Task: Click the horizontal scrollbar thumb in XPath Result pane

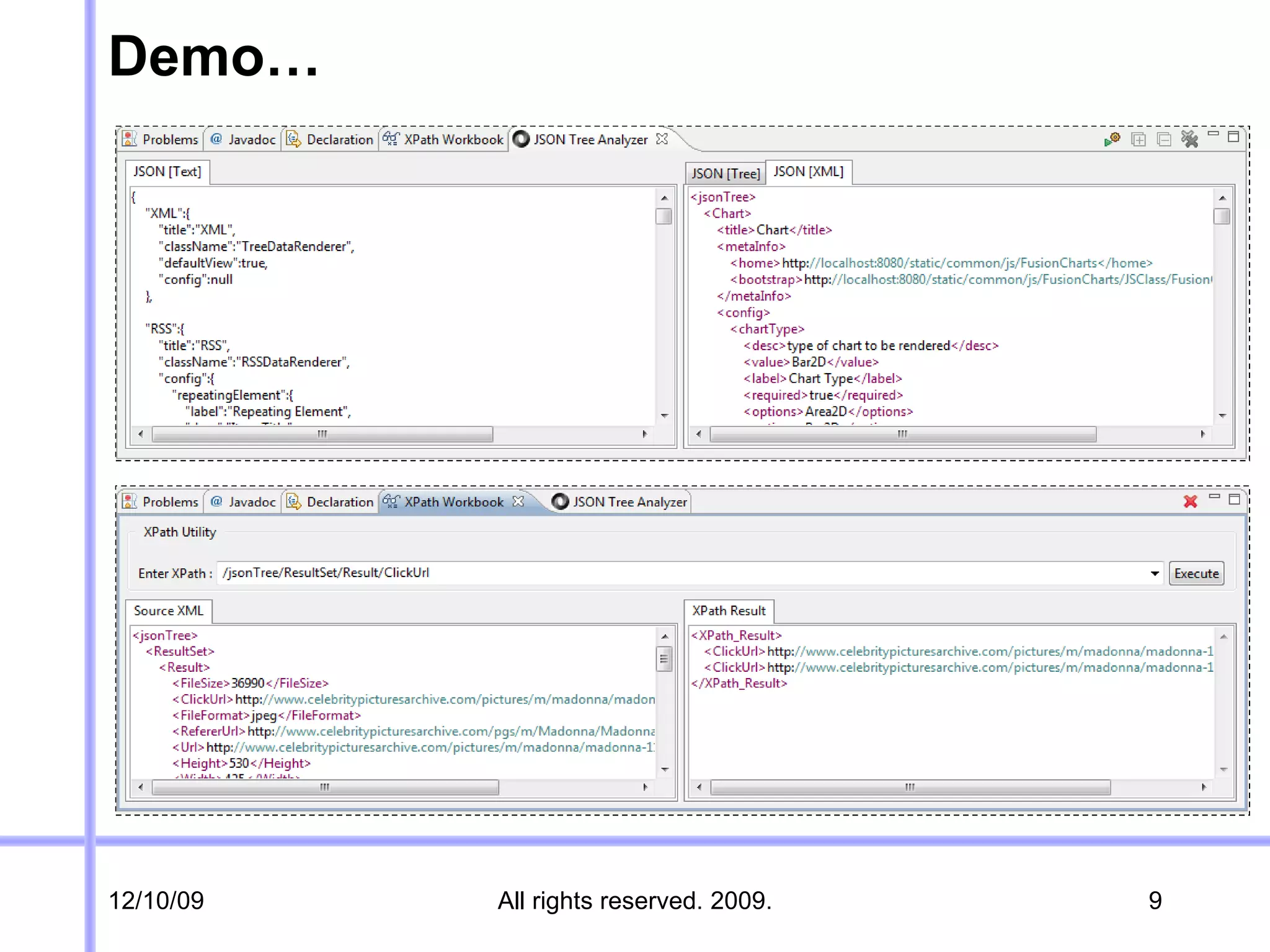Action: (x=910, y=787)
